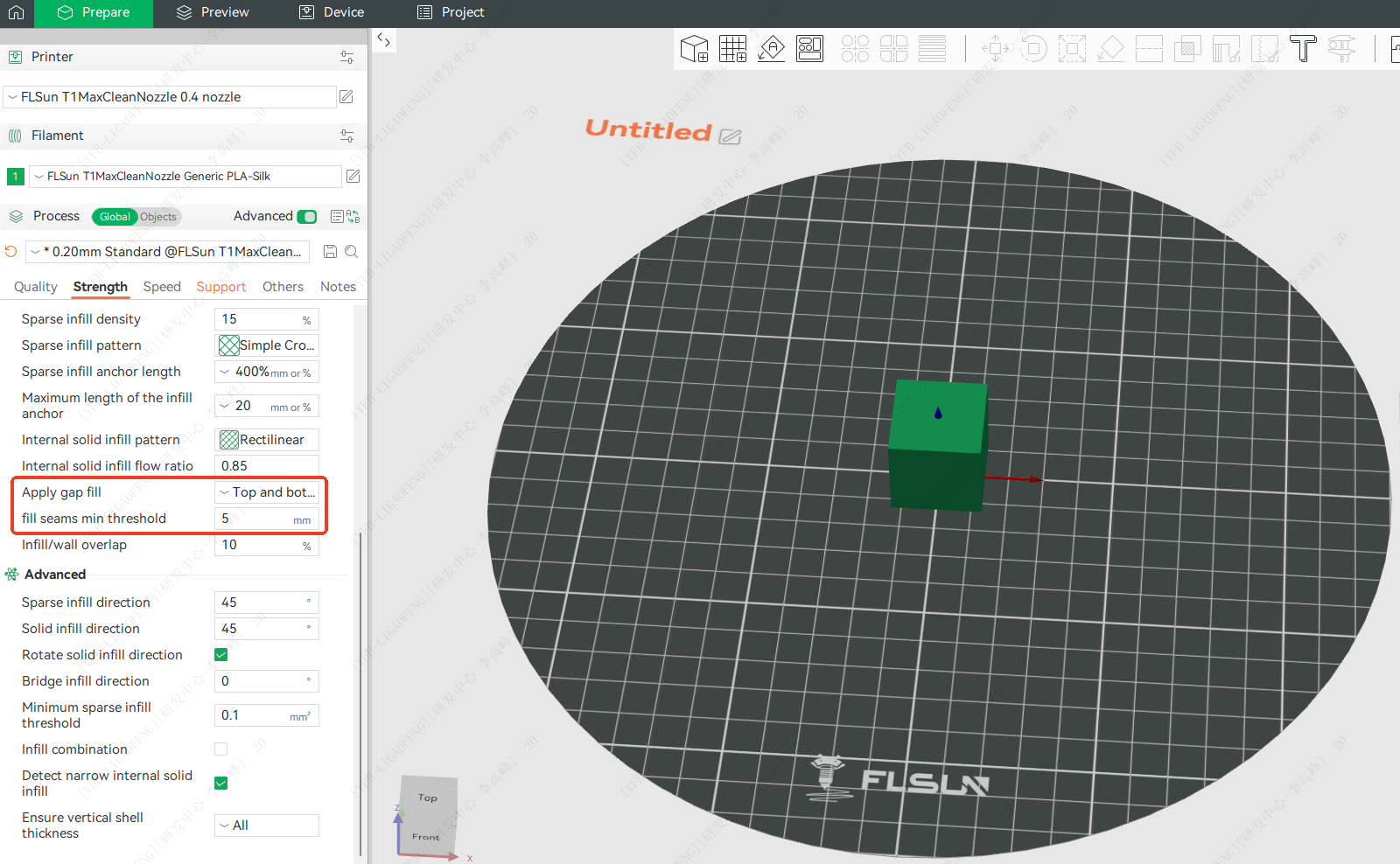This screenshot has width=1400, height=864.
Task: Edit the filament preset with pencil icon
Action: pos(353,176)
